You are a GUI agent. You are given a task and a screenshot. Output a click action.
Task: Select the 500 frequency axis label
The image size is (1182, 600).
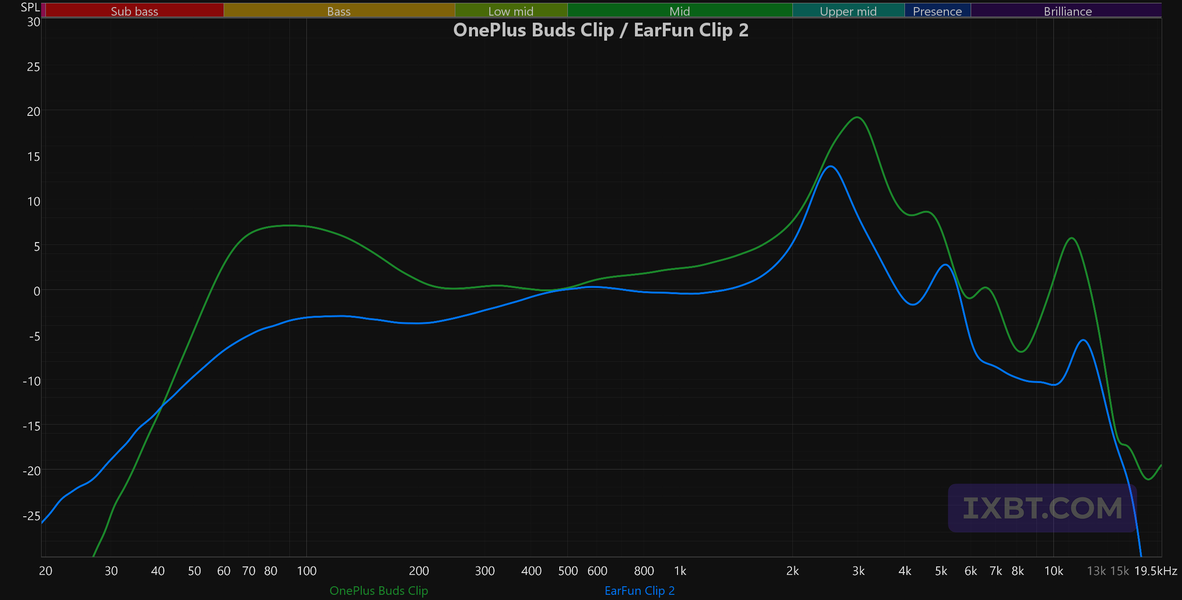click(x=568, y=571)
